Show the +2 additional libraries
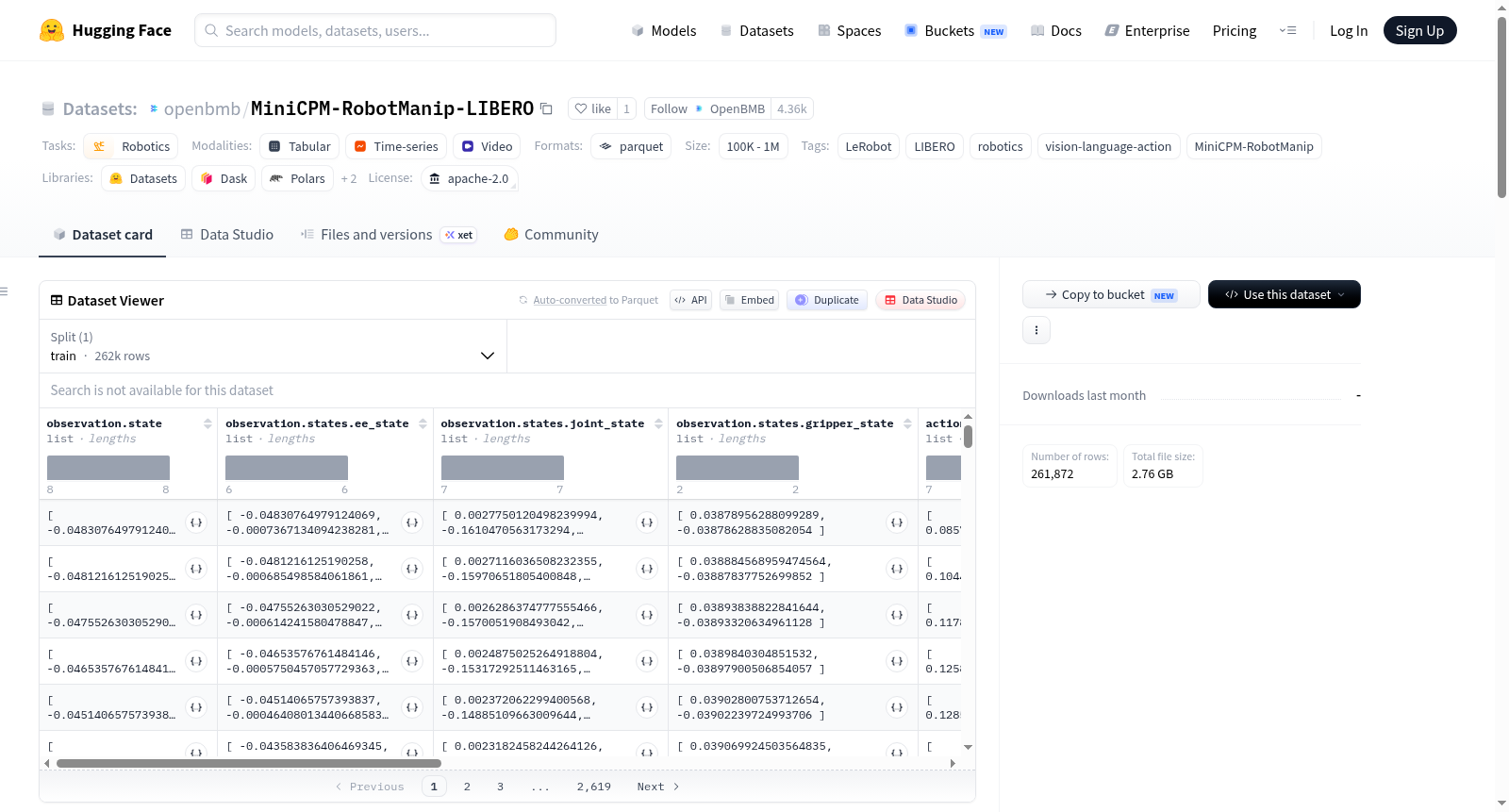The width and height of the screenshot is (1509, 812). click(349, 179)
